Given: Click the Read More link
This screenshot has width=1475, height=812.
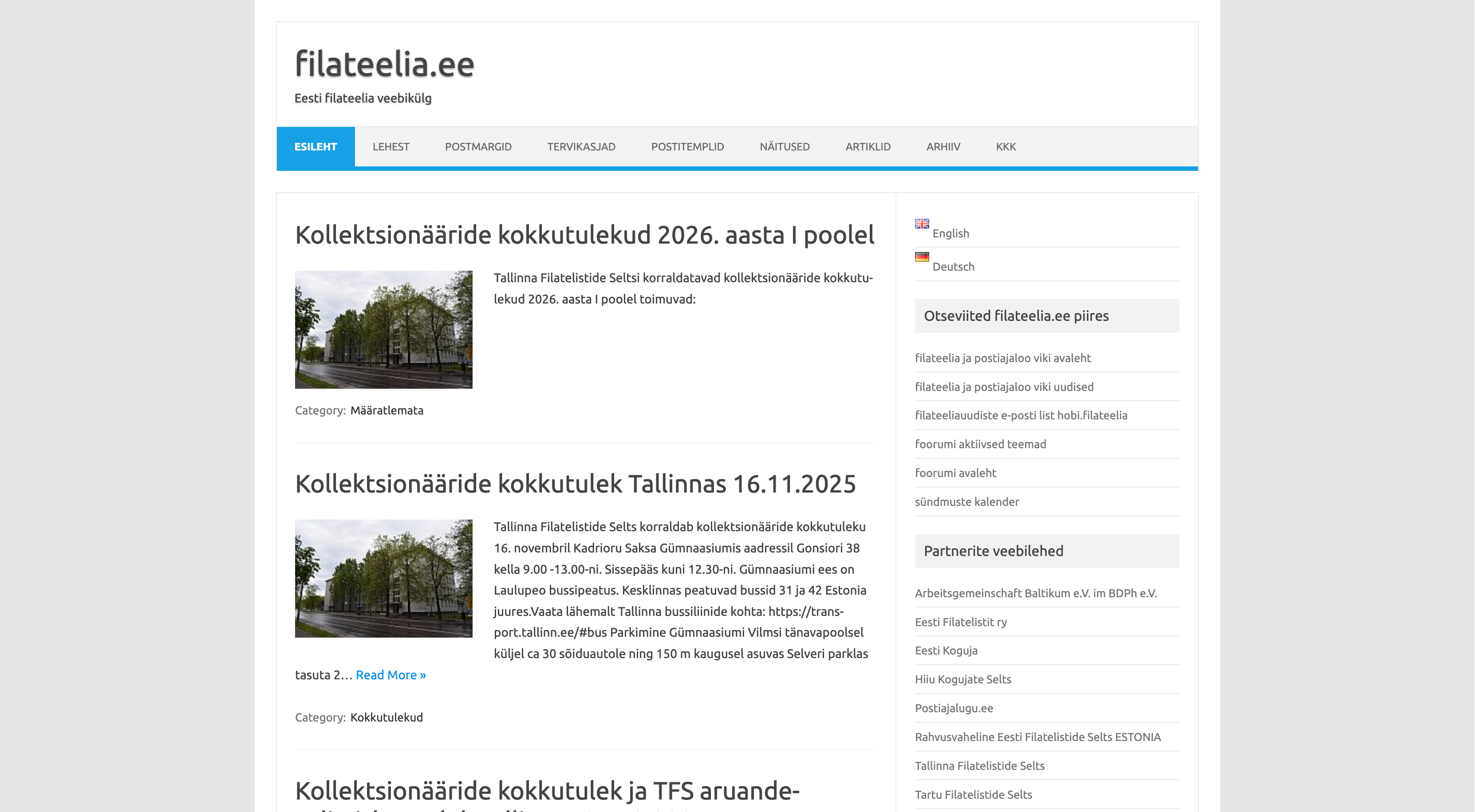Looking at the screenshot, I should pos(390,674).
